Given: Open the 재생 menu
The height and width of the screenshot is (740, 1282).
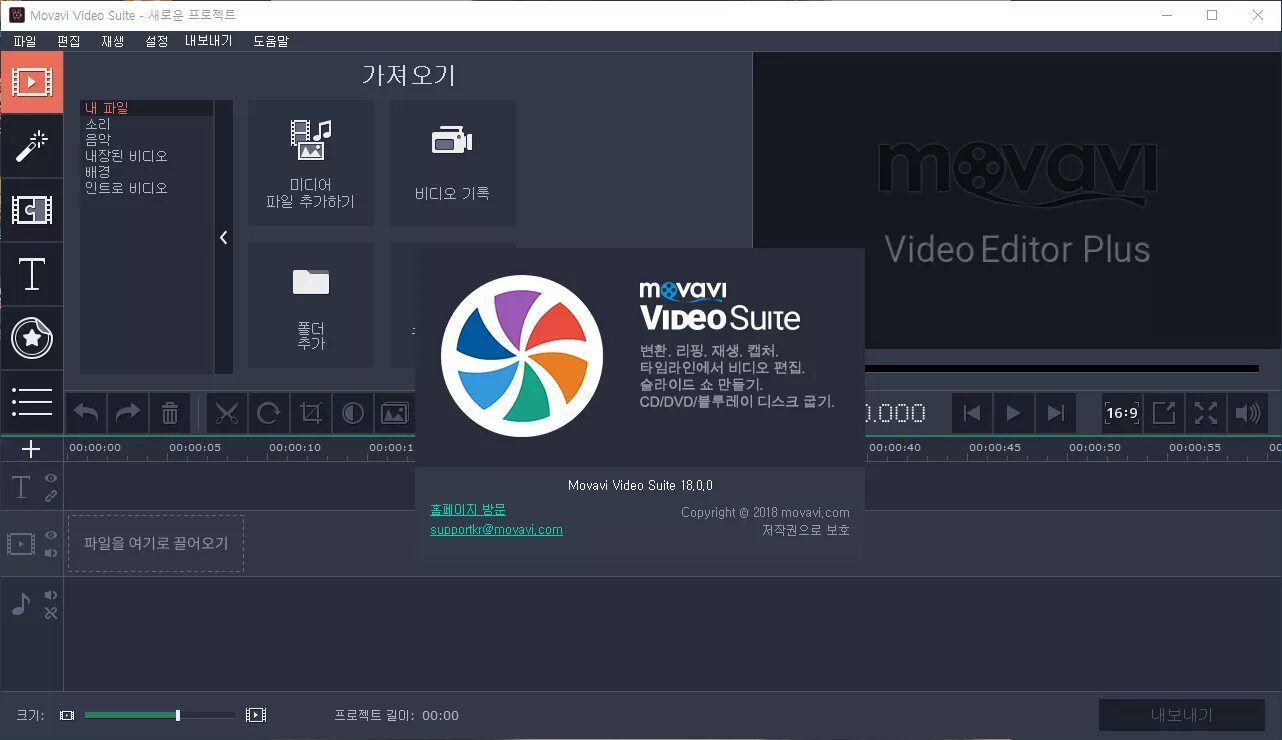Looking at the screenshot, I should click(x=113, y=41).
